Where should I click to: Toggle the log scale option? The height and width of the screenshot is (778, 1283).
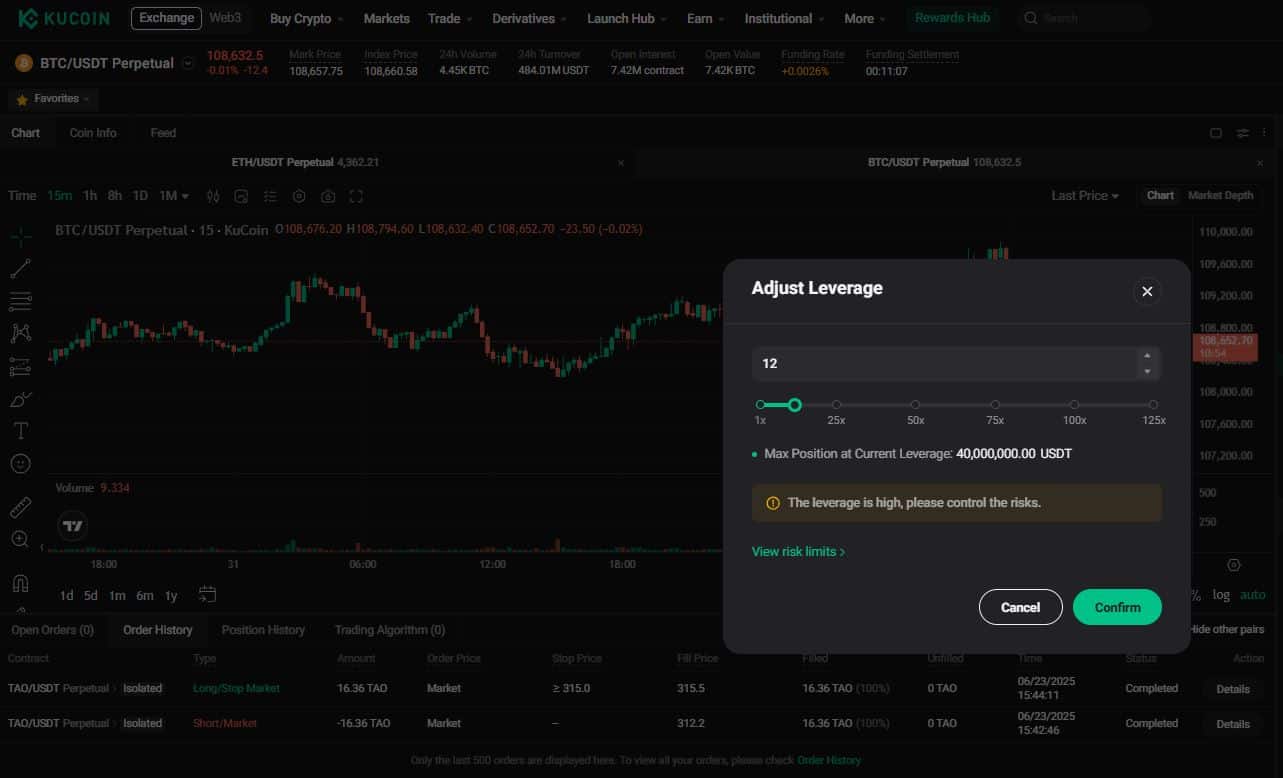tap(1221, 595)
